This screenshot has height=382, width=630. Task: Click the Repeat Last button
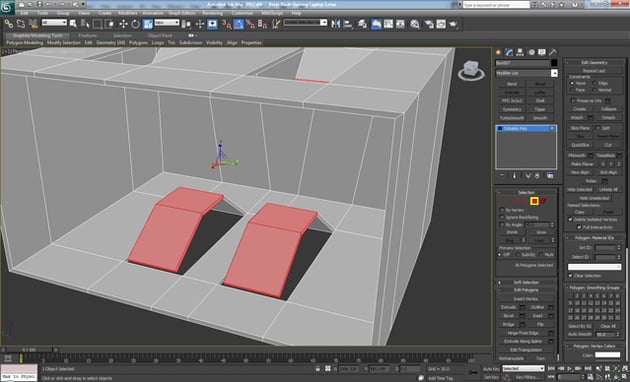pyautogui.click(x=595, y=71)
